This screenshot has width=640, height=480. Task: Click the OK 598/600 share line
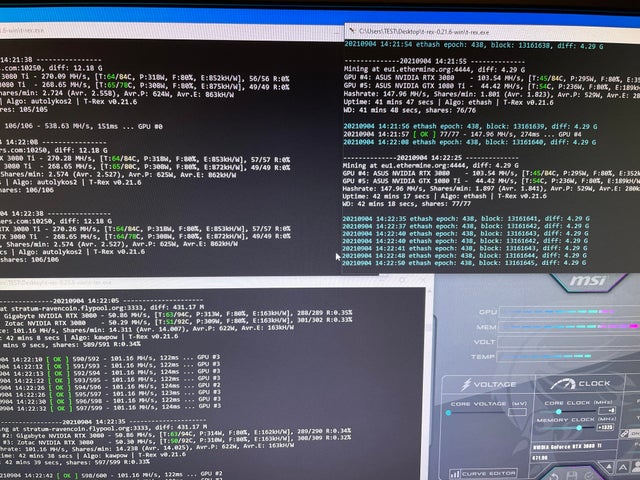[x=111, y=475]
